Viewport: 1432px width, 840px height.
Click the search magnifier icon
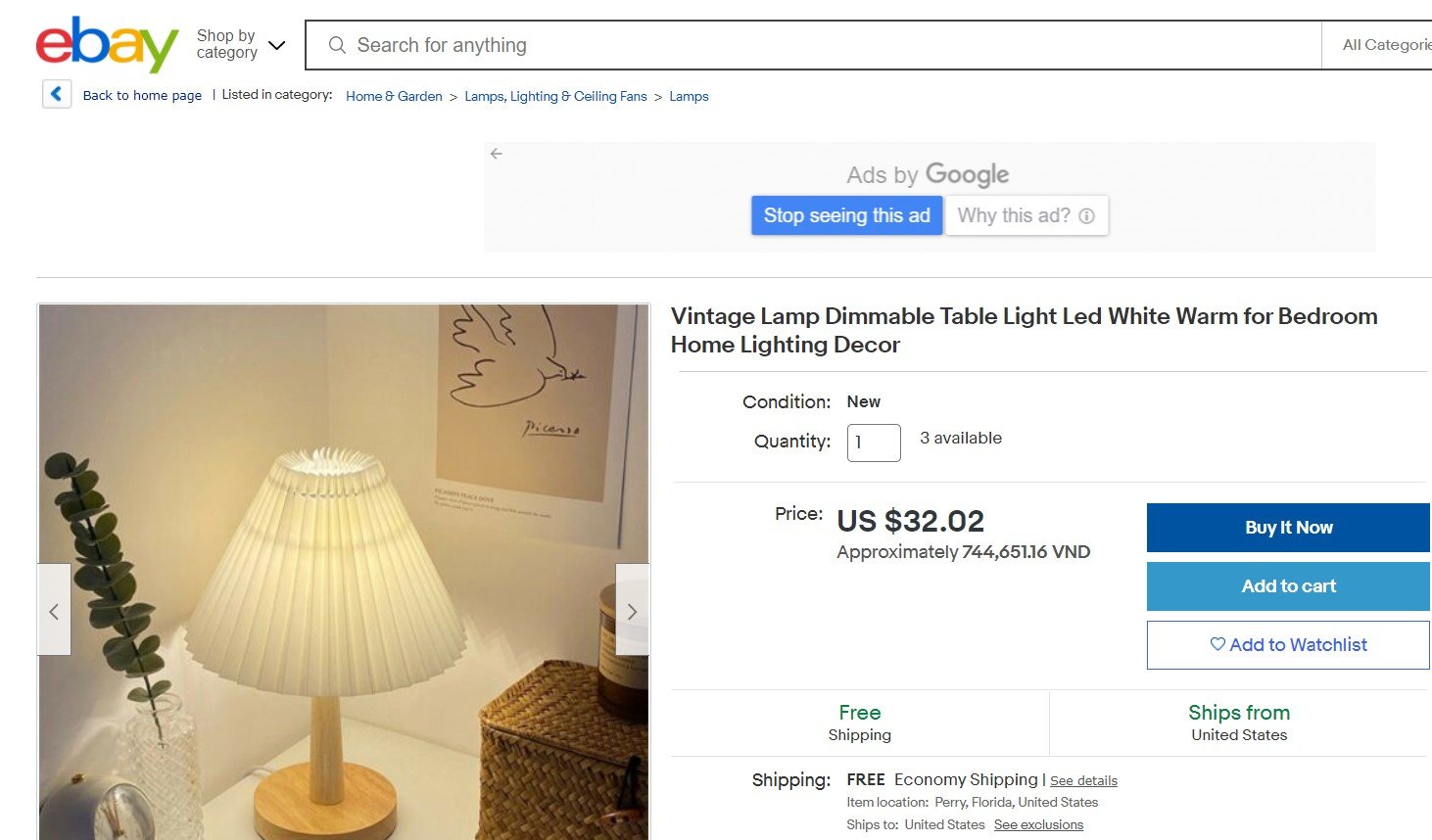(336, 45)
